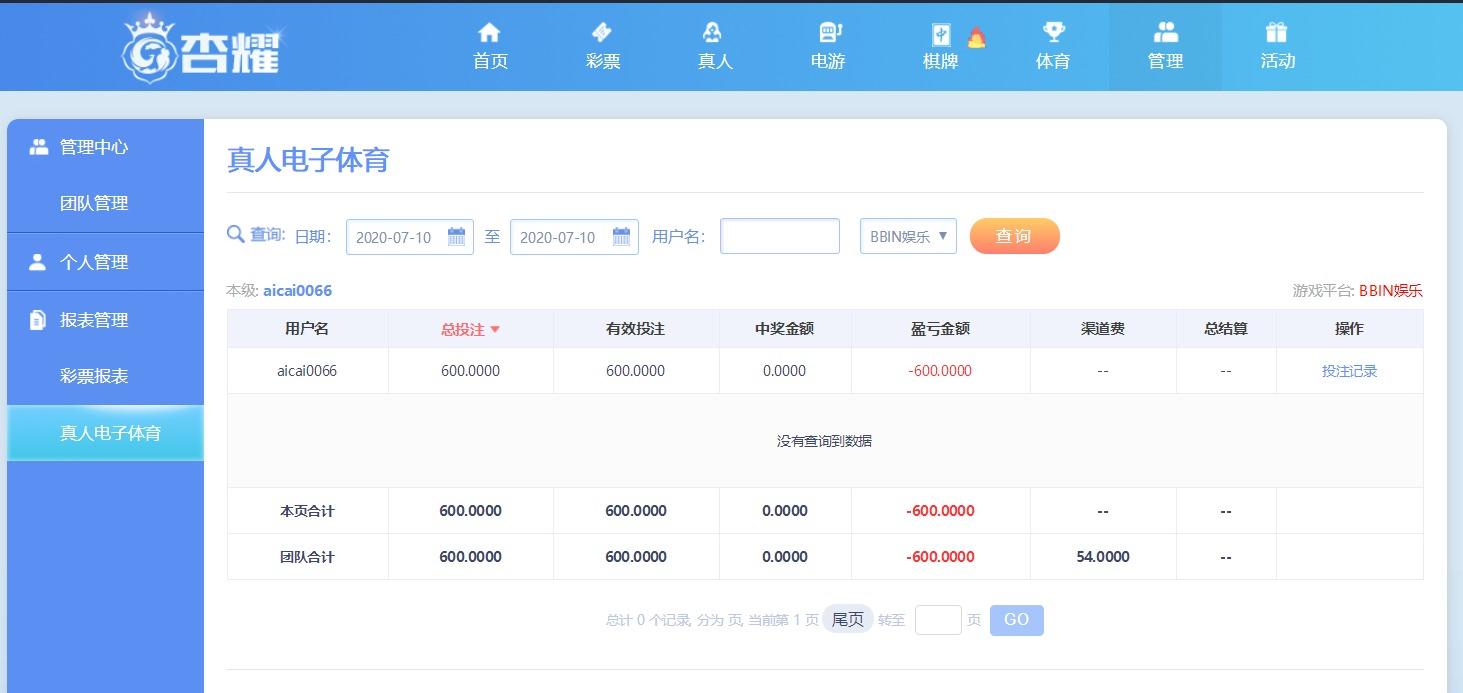Open the 电游 slot machine icon
The image size is (1463, 693).
828,33
